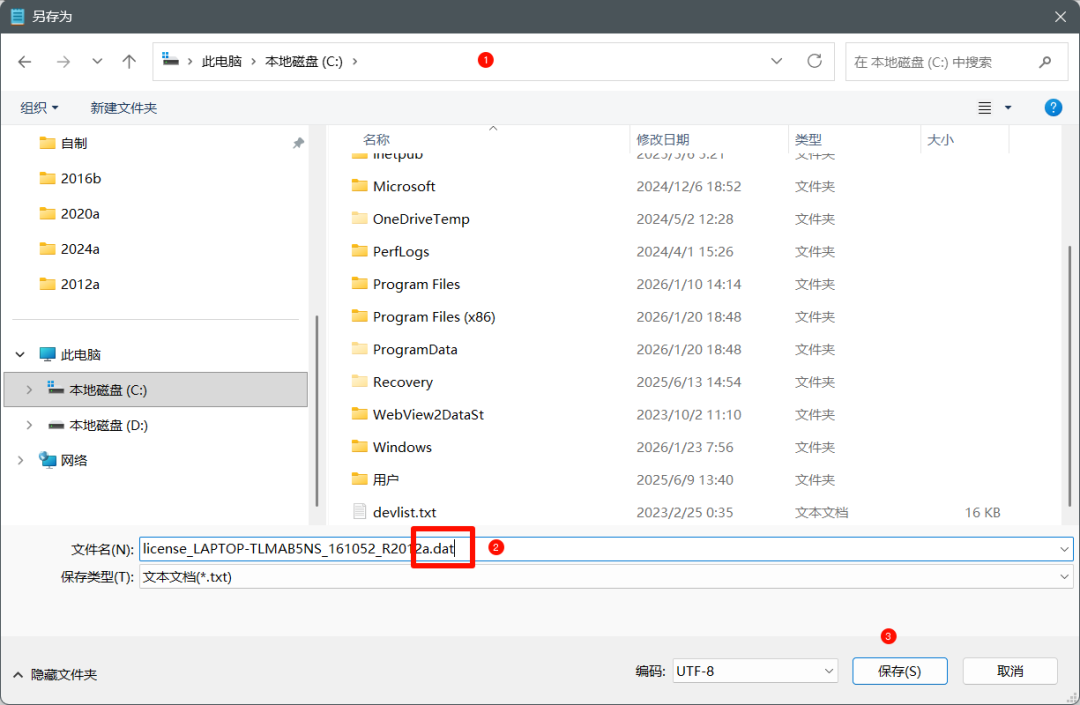The height and width of the screenshot is (705, 1080).
Task: Click the 16 KB size cell
Action: (x=982, y=512)
